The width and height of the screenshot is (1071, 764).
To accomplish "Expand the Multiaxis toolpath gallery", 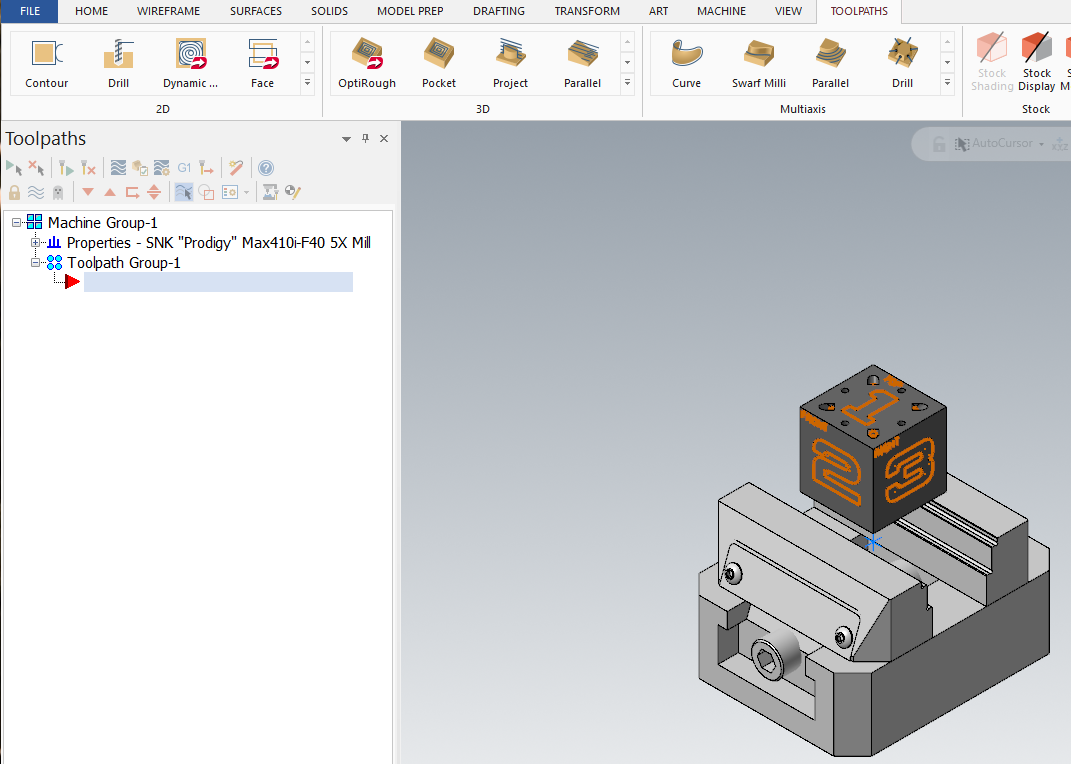I will pos(947,83).
